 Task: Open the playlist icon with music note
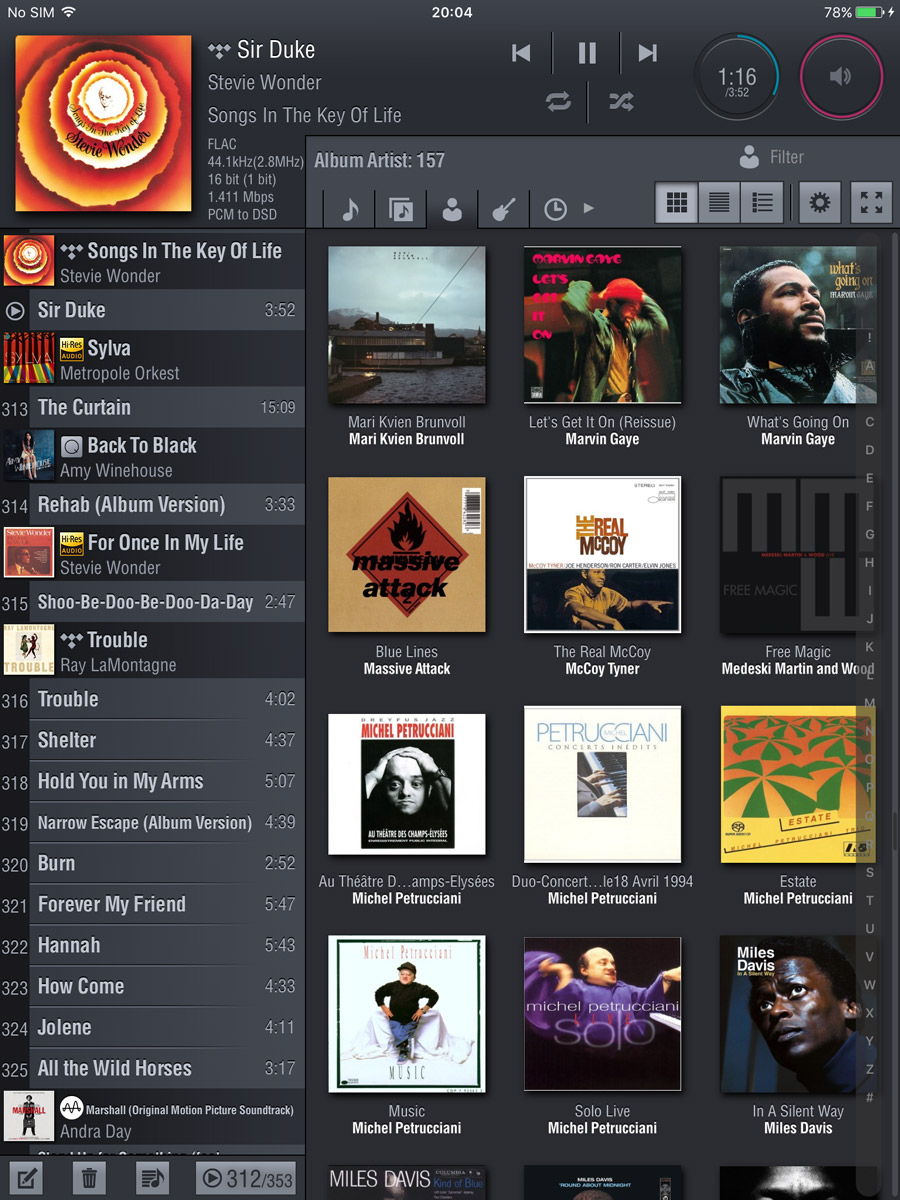coord(153,1178)
